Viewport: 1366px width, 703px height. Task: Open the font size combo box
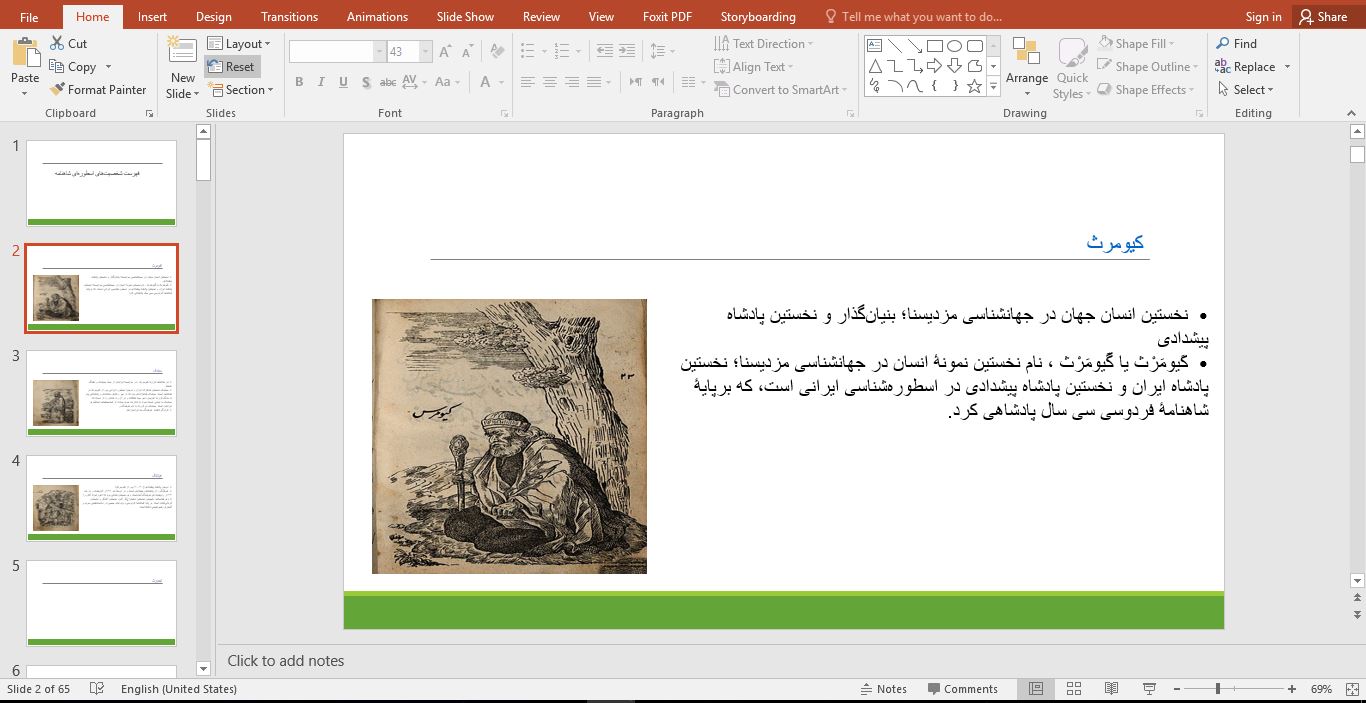coord(409,52)
